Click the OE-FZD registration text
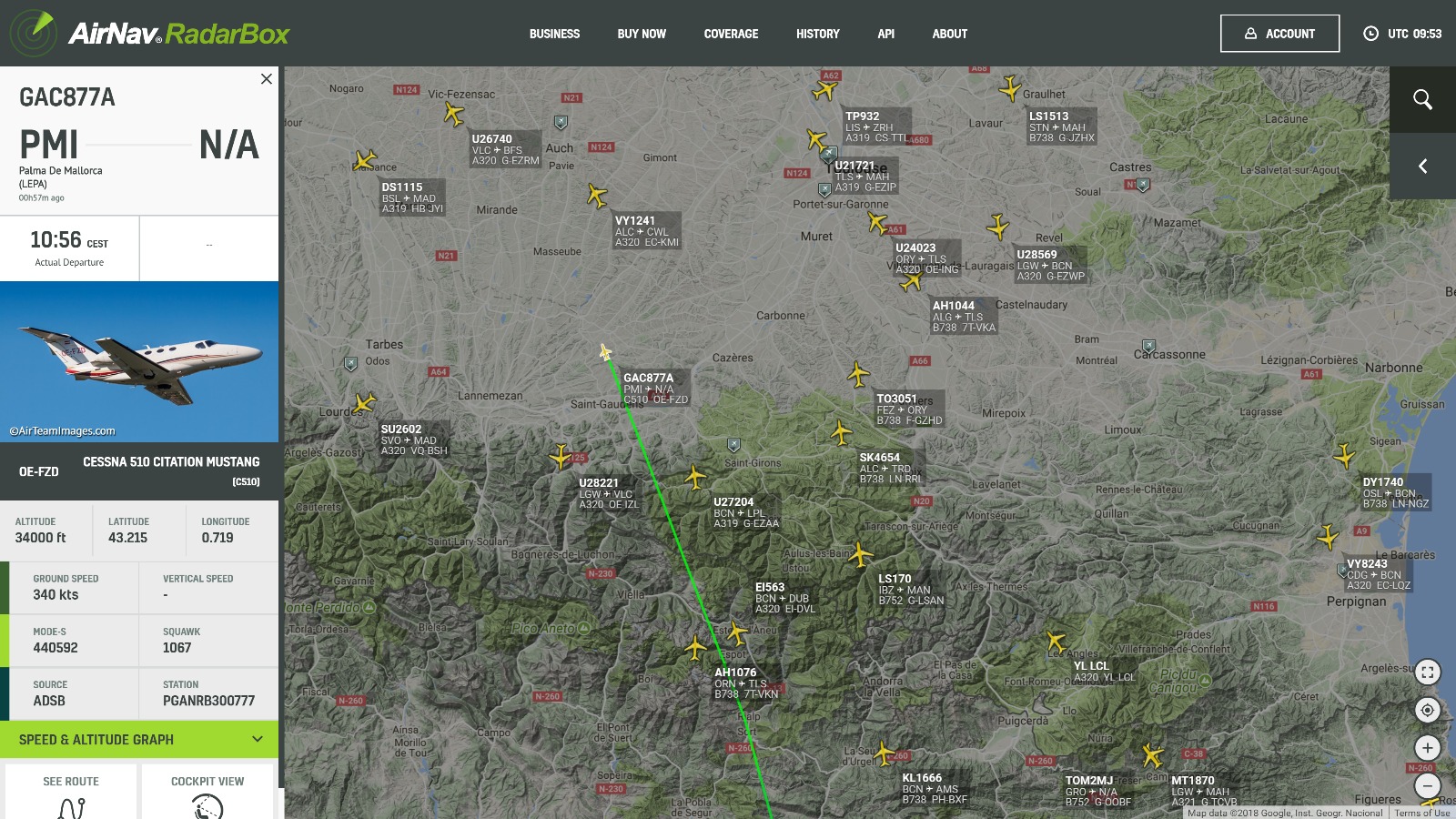Image resolution: width=1456 pixels, height=819 pixels. pyautogui.click(x=39, y=471)
